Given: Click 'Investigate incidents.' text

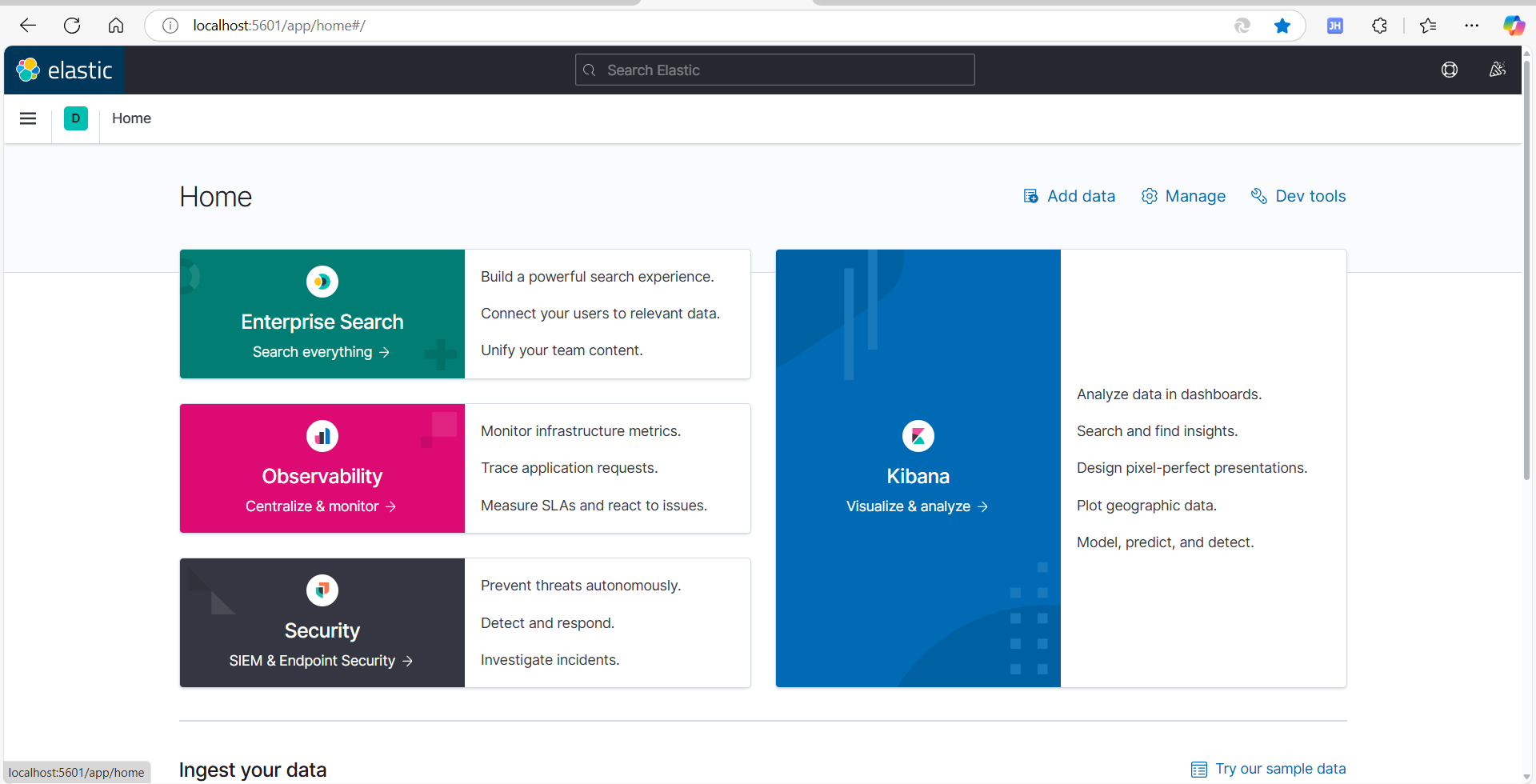Looking at the screenshot, I should point(550,660).
